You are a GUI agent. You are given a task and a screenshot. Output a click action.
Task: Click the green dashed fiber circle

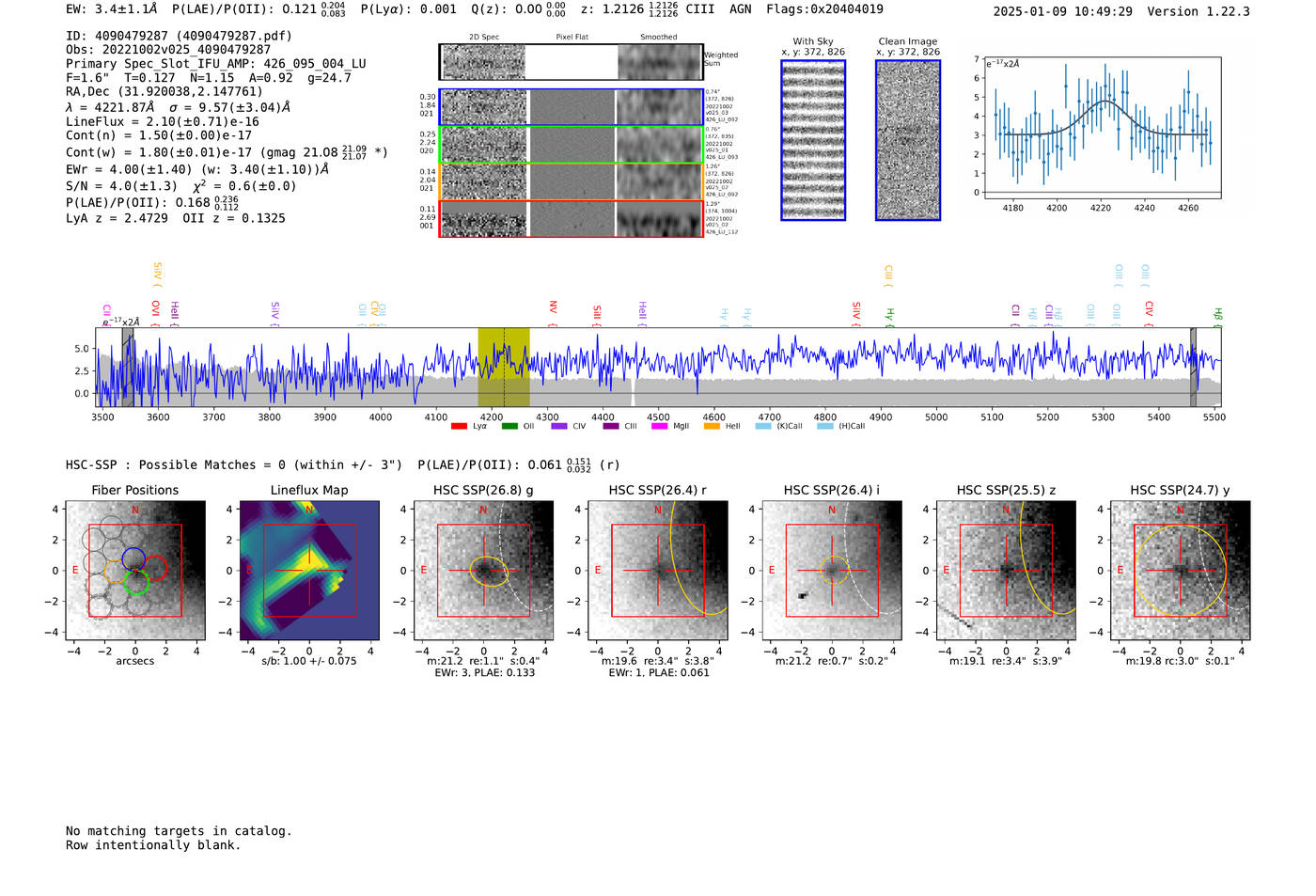click(136, 582)
